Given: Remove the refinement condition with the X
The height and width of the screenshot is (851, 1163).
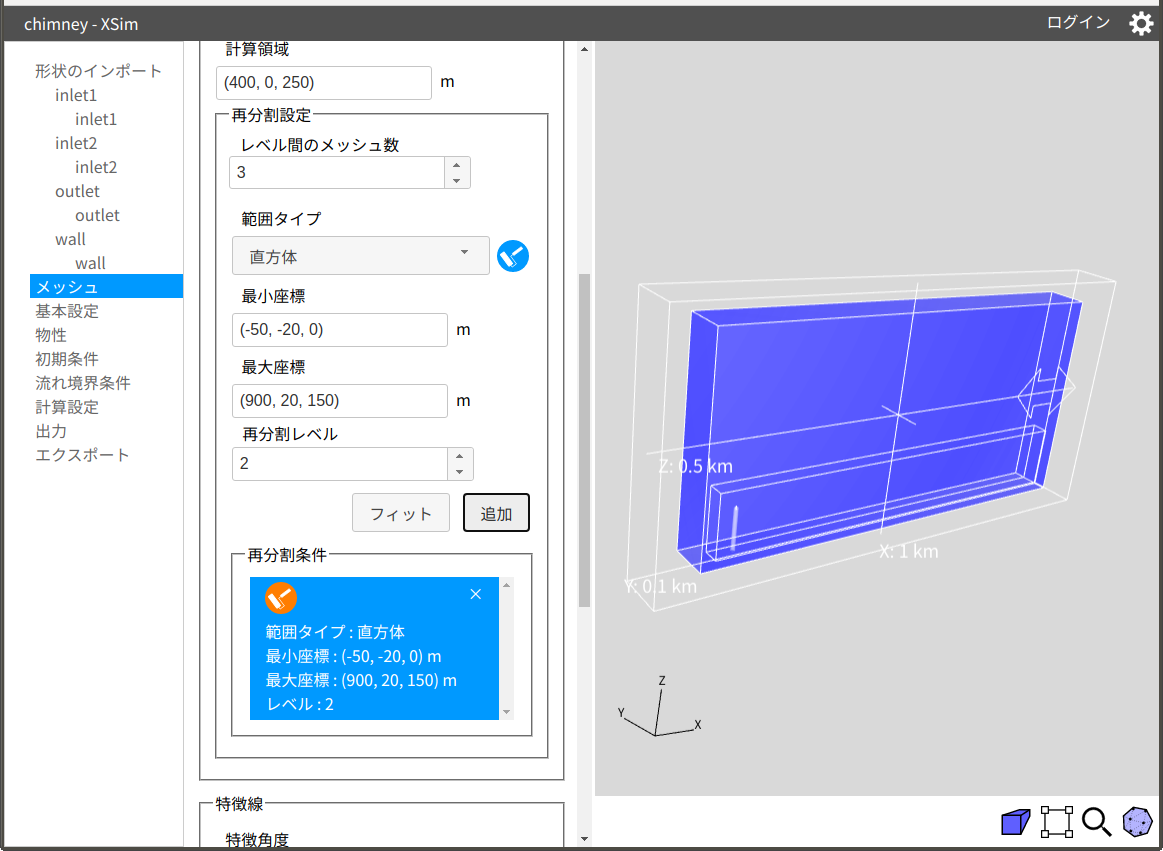Looking at the screenshot, I should click(x=476, y=594).
